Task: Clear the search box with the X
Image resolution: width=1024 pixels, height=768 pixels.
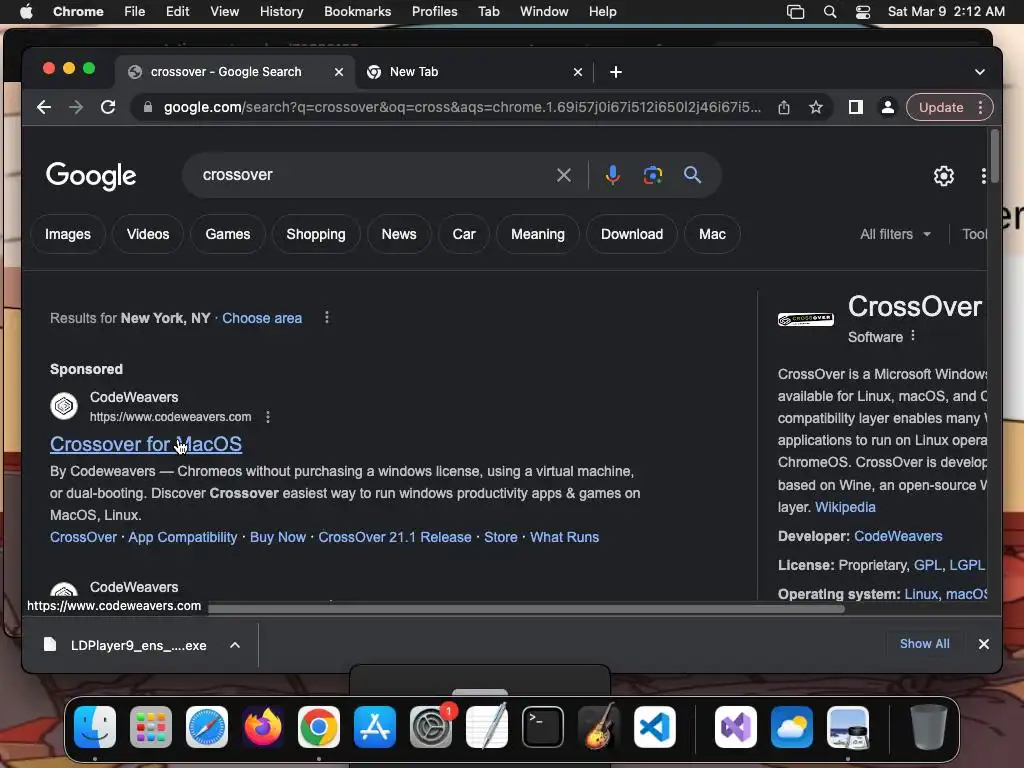Action: coord(564,175)
